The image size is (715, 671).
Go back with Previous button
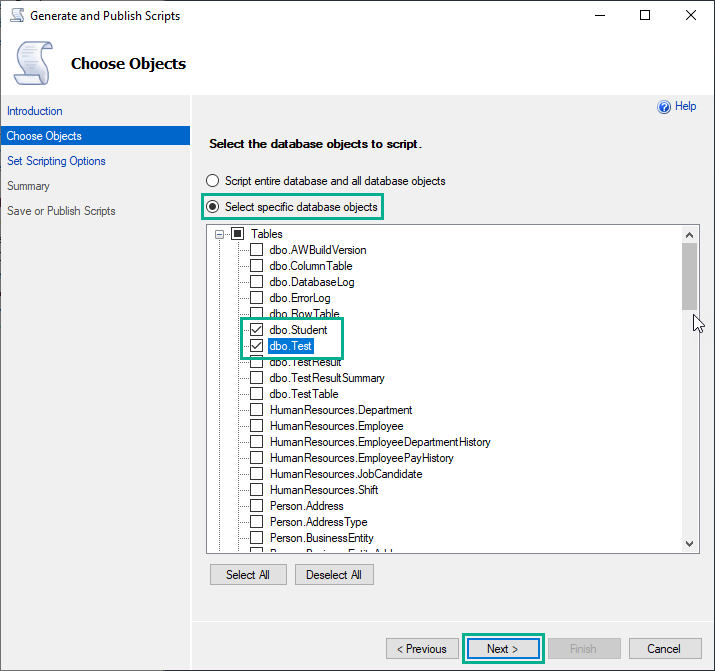(421, 649)
